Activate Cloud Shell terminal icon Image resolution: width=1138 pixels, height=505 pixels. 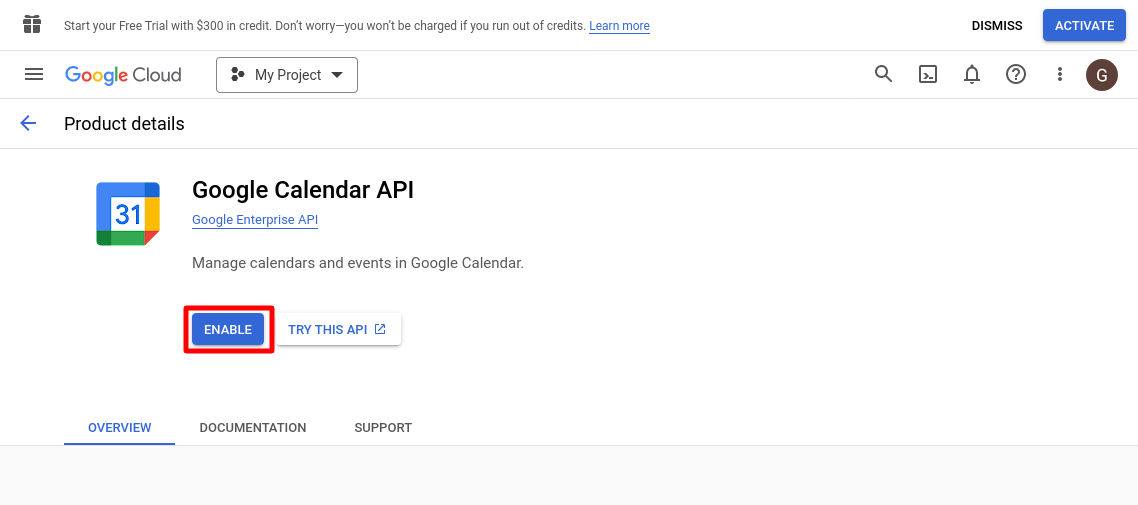tap(928, 74)
